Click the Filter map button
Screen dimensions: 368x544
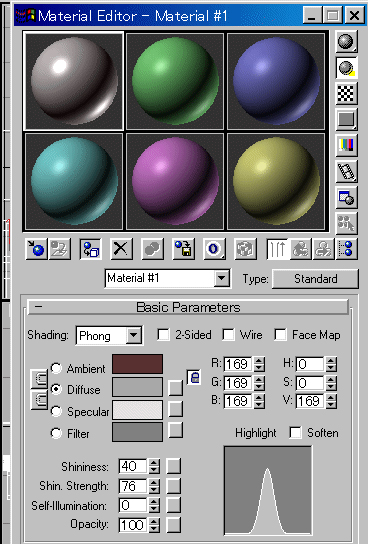point(176,430)
